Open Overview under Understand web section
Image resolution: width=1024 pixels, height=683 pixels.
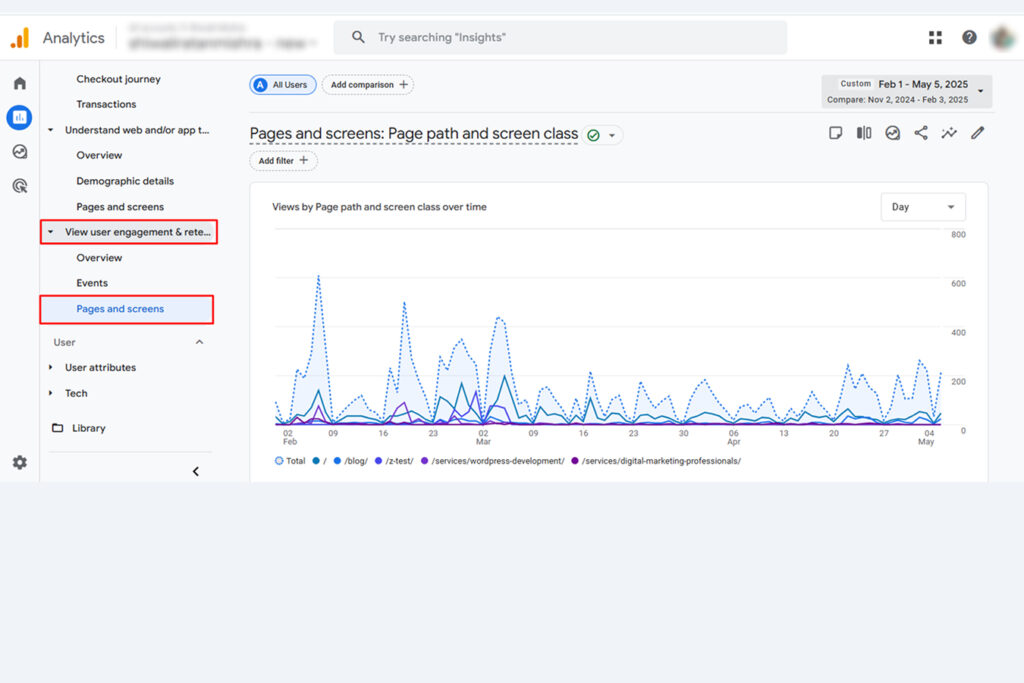(x=99, y=155)
